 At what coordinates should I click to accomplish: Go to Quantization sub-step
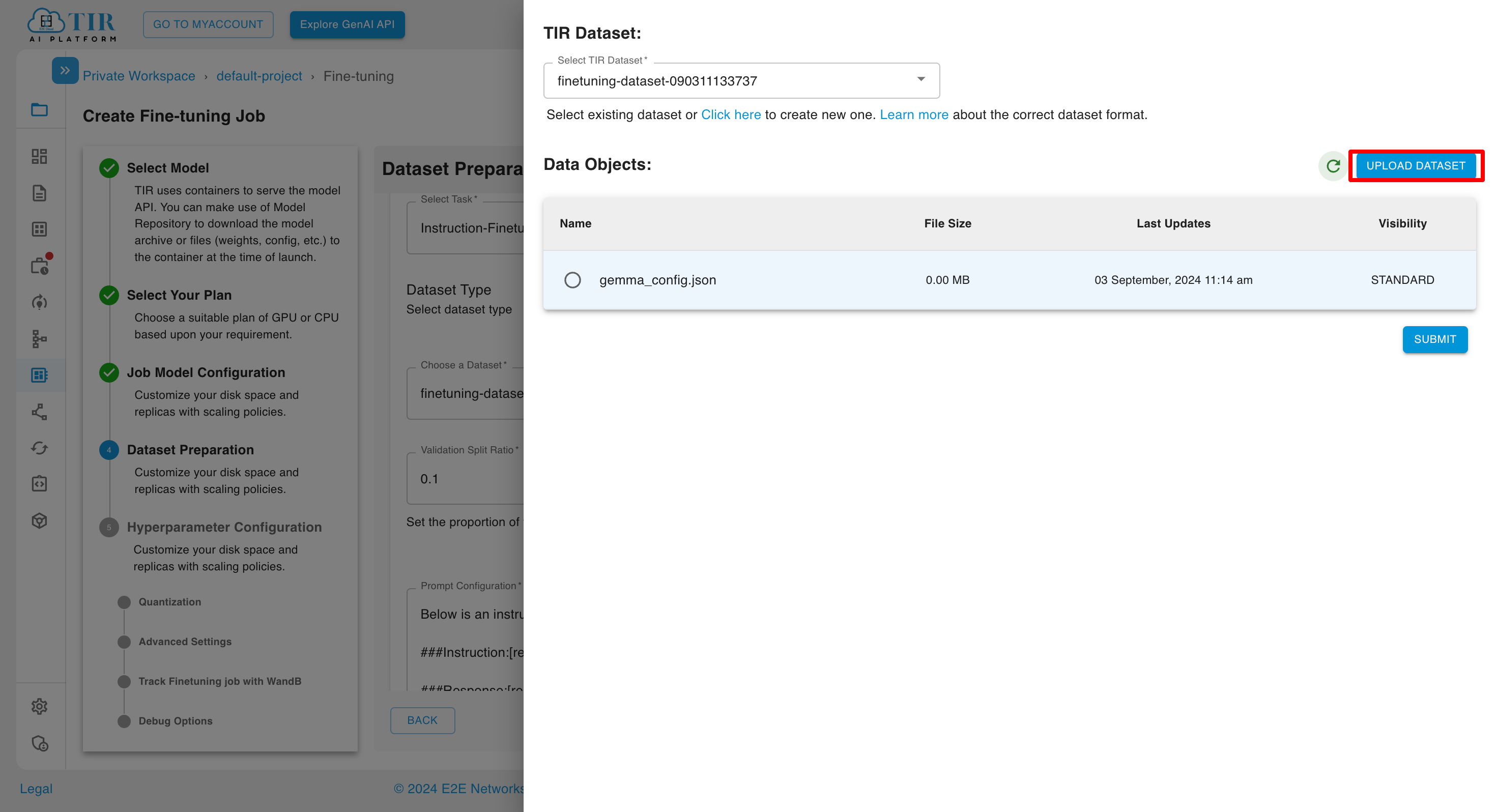pos(169,602)
